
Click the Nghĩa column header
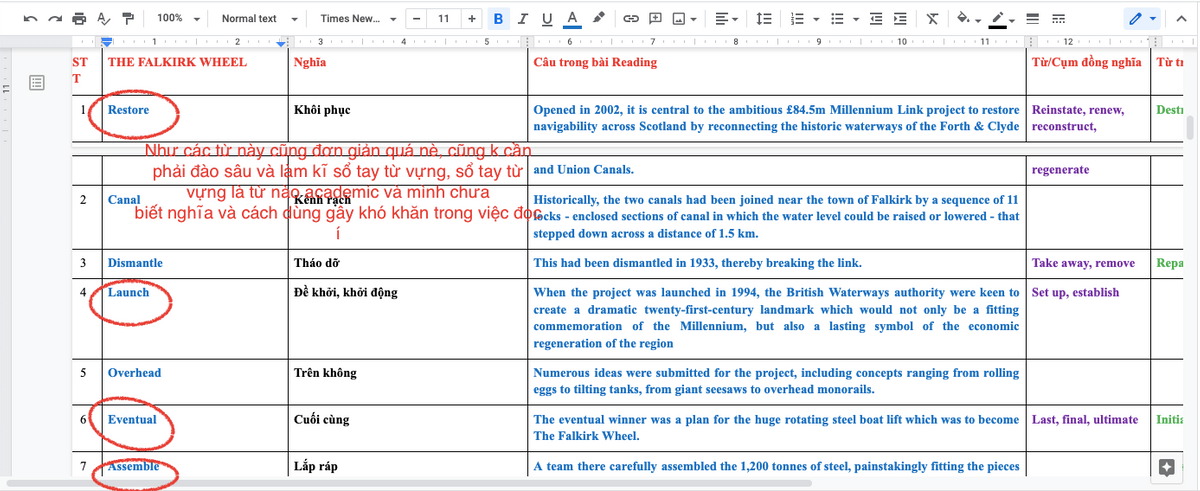click(x=312, y=62)
